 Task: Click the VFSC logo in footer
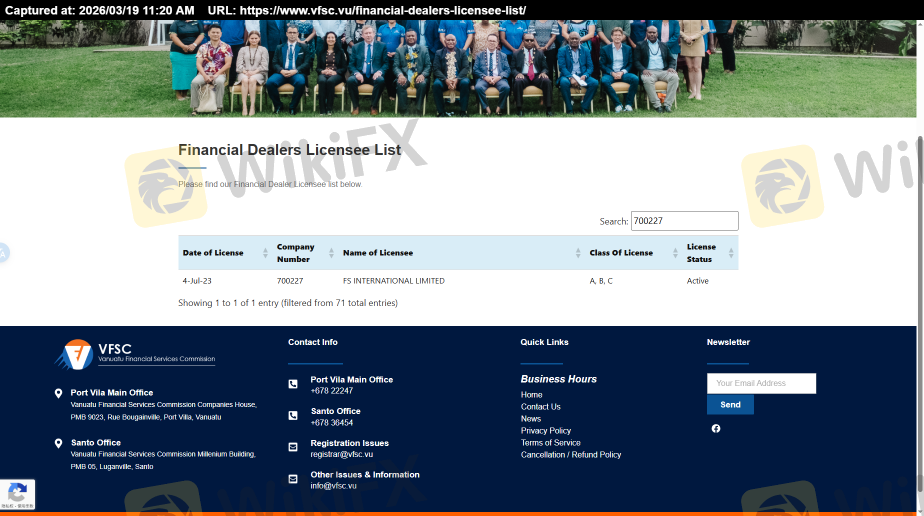pos(134,353)
